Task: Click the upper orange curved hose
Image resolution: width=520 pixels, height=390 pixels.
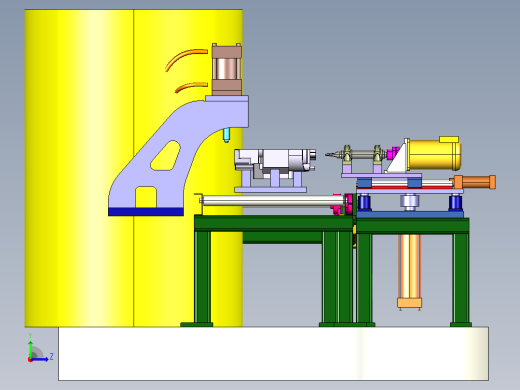Action: [x=186, y=59]
